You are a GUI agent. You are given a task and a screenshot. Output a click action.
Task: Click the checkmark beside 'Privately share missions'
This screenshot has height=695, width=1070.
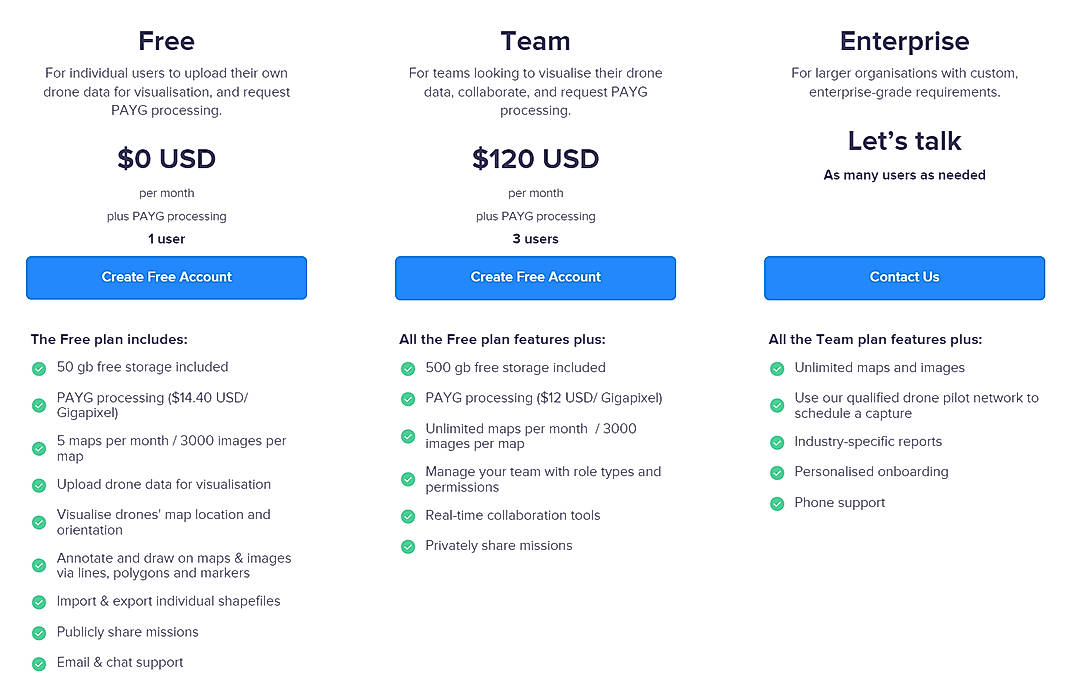(x=407, y=546)
